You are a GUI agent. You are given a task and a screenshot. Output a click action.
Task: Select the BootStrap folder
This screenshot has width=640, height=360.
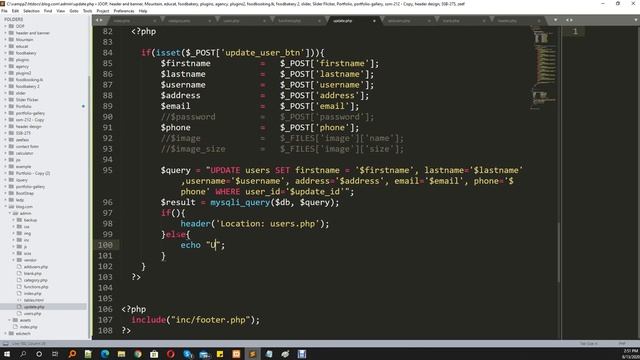pyautogui.click(x=24, y=193)
